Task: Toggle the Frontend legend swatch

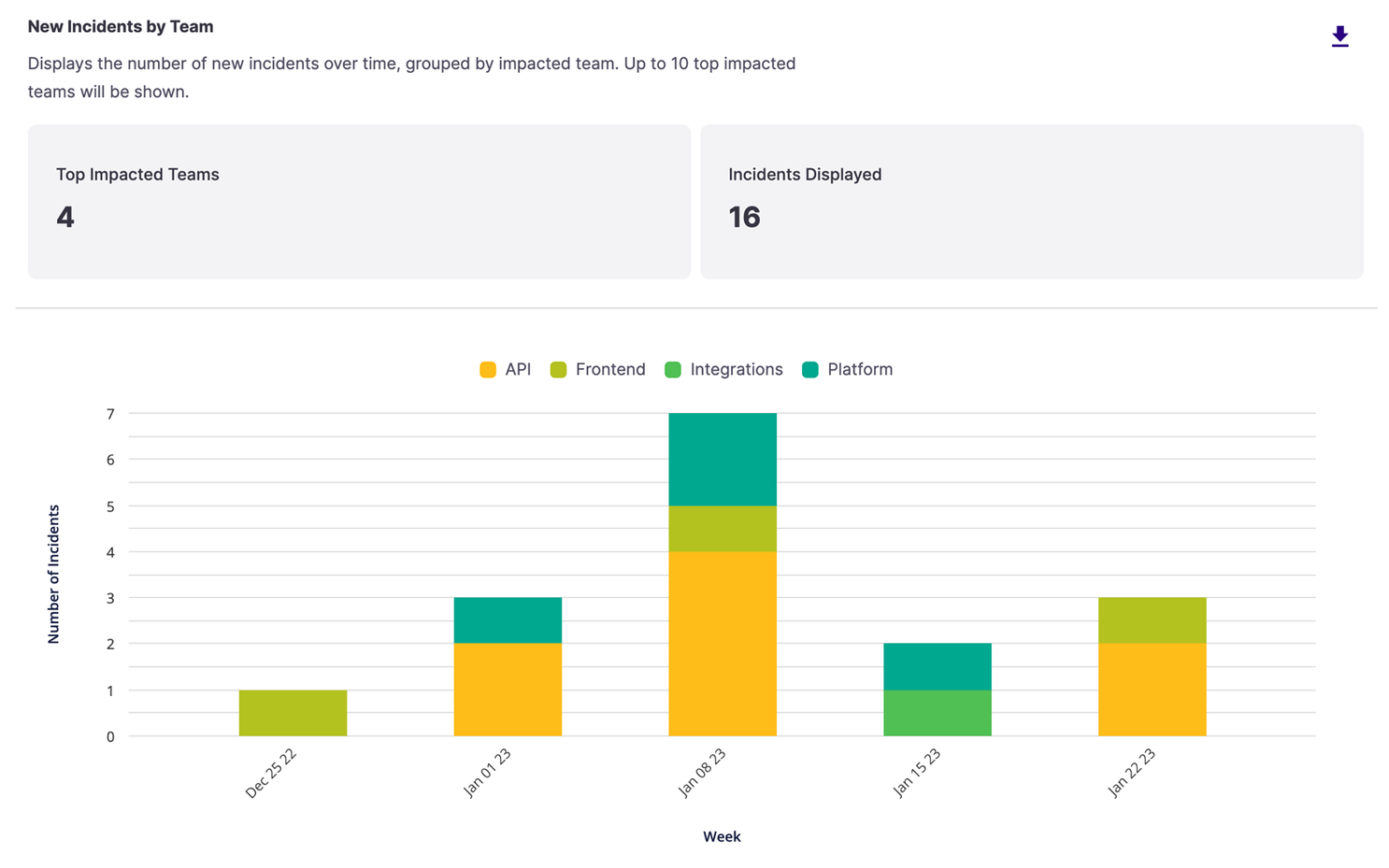Action: click(559, 370)
